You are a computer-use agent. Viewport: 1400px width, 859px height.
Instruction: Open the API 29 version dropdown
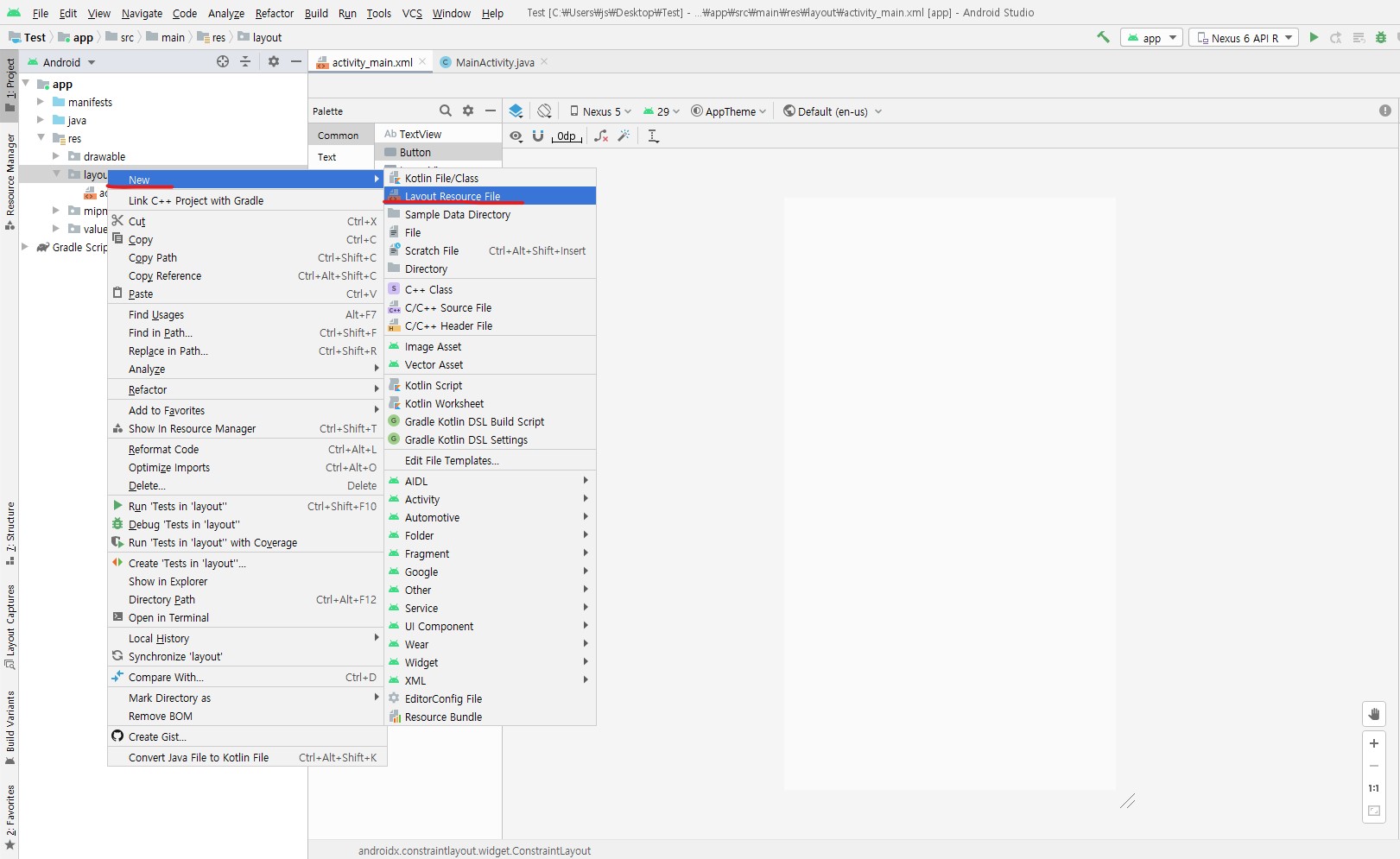662,111
